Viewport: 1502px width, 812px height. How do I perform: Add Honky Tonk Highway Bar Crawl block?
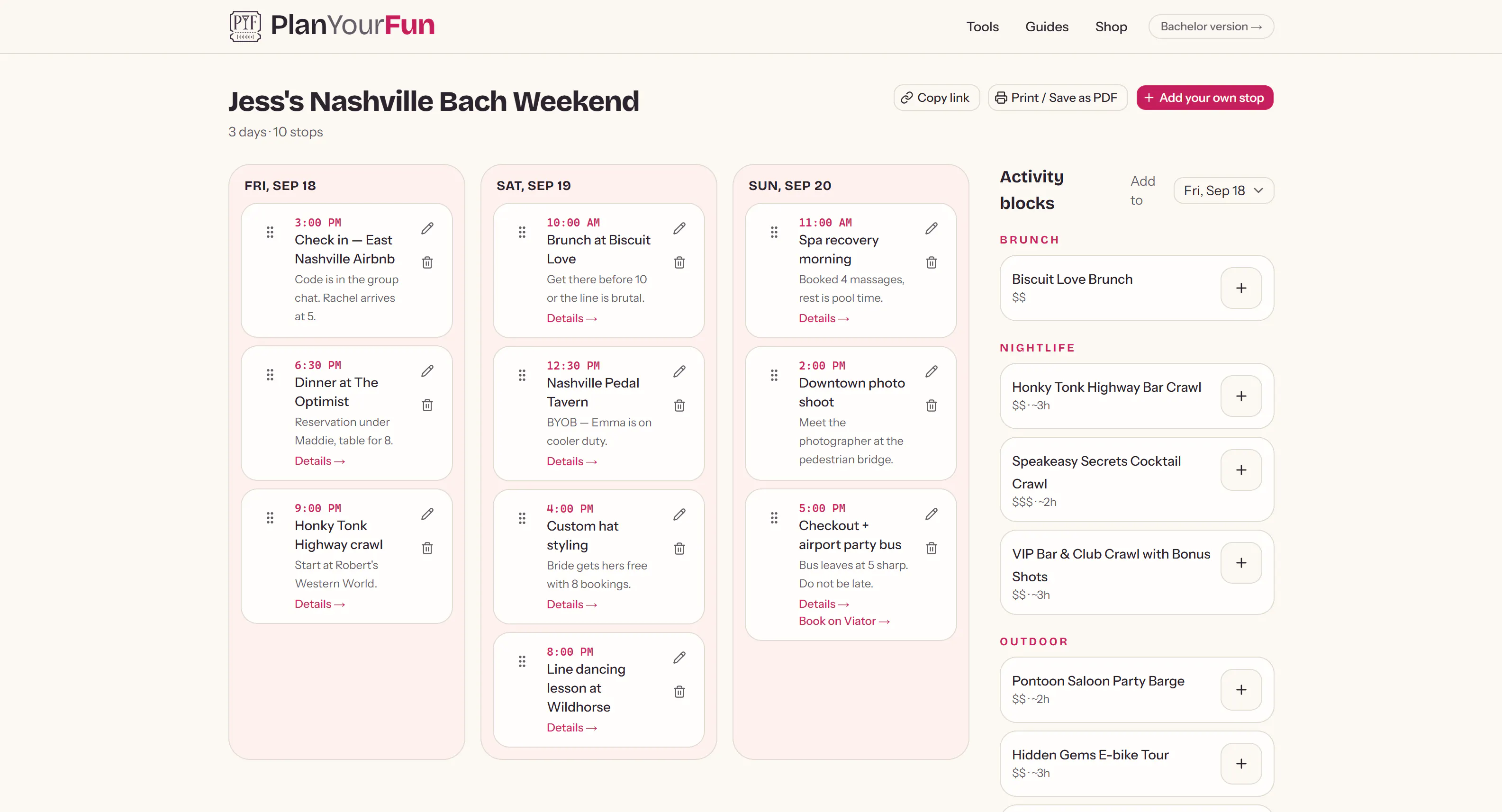[x=1241, y=396]
